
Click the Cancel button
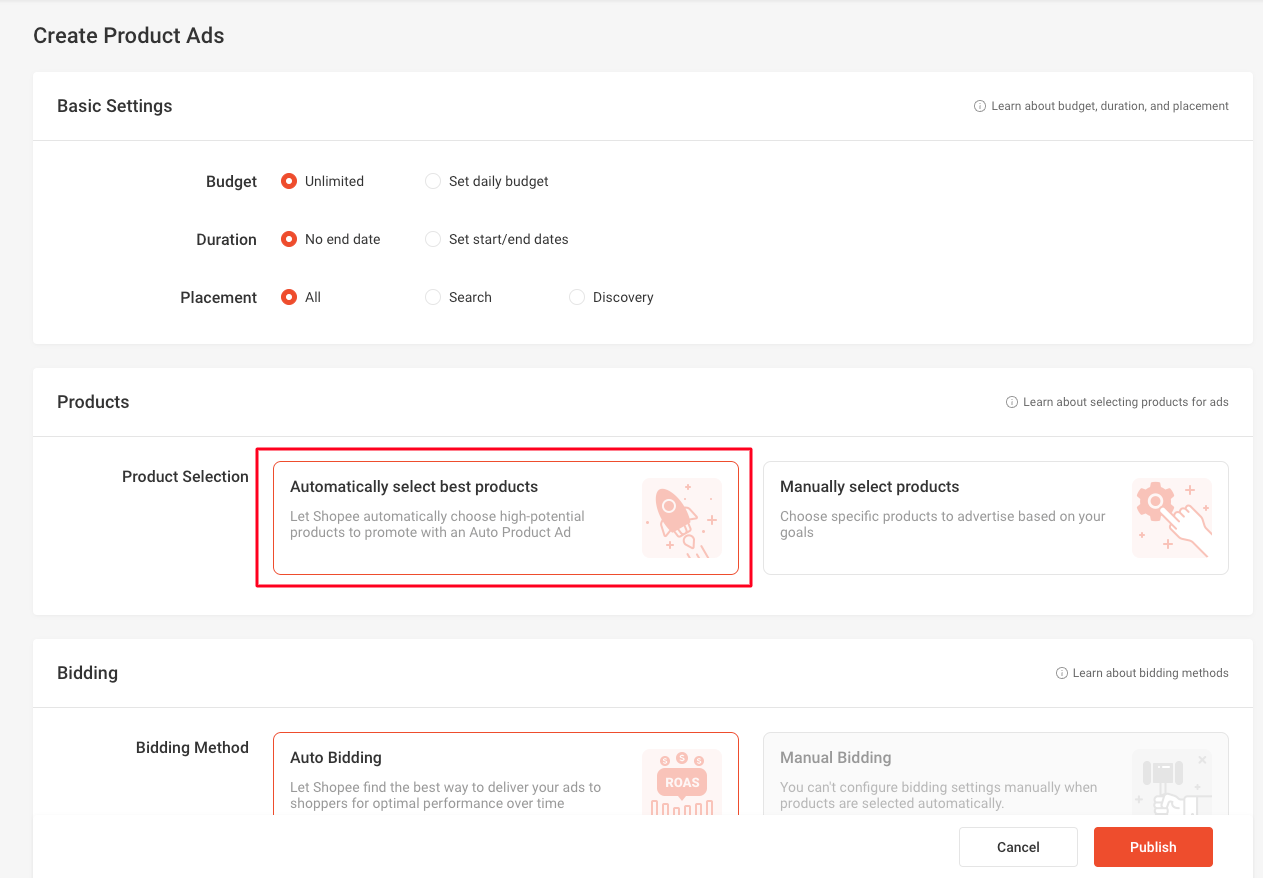coord(1018,847)
